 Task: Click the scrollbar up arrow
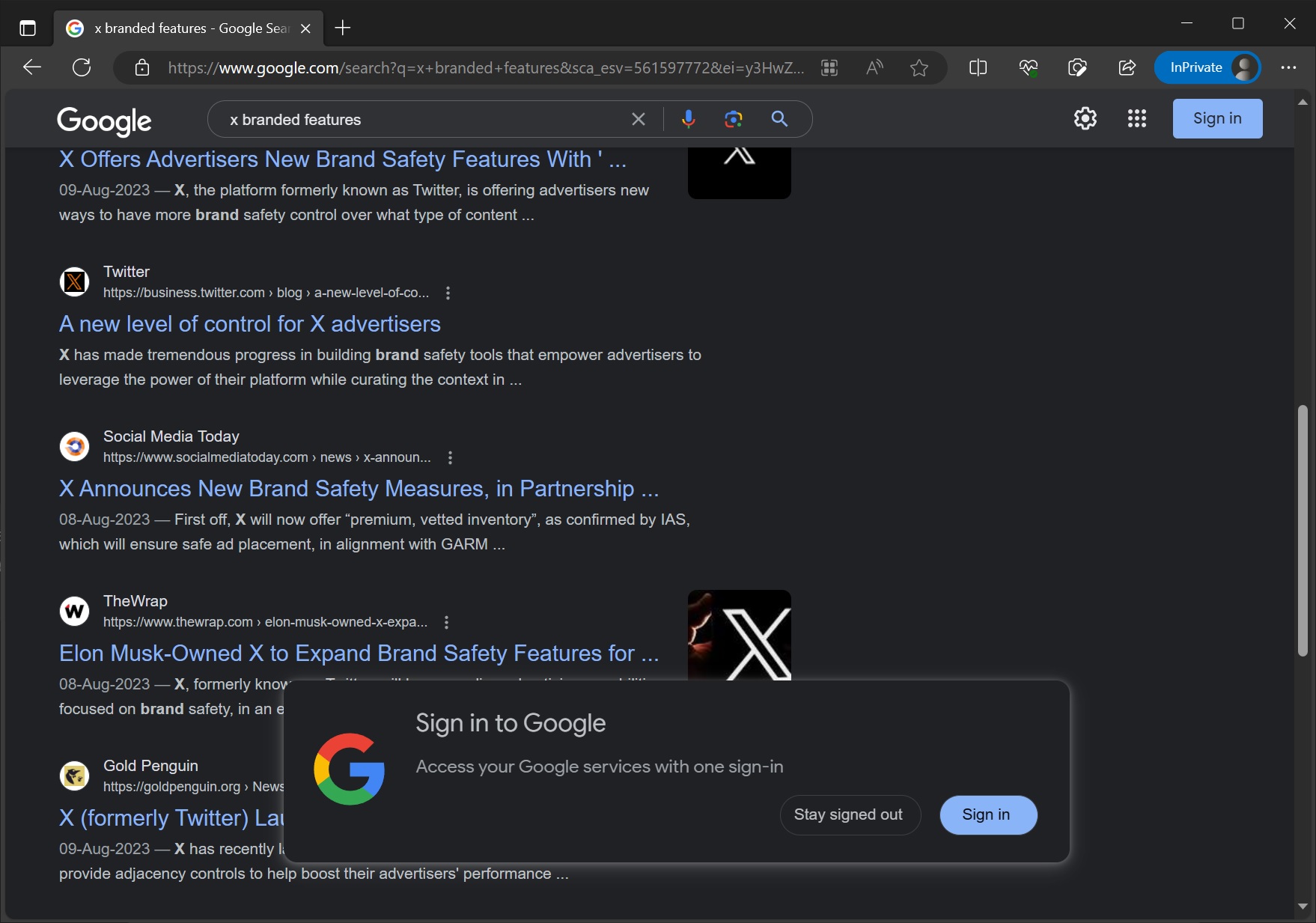(1303, 102)
